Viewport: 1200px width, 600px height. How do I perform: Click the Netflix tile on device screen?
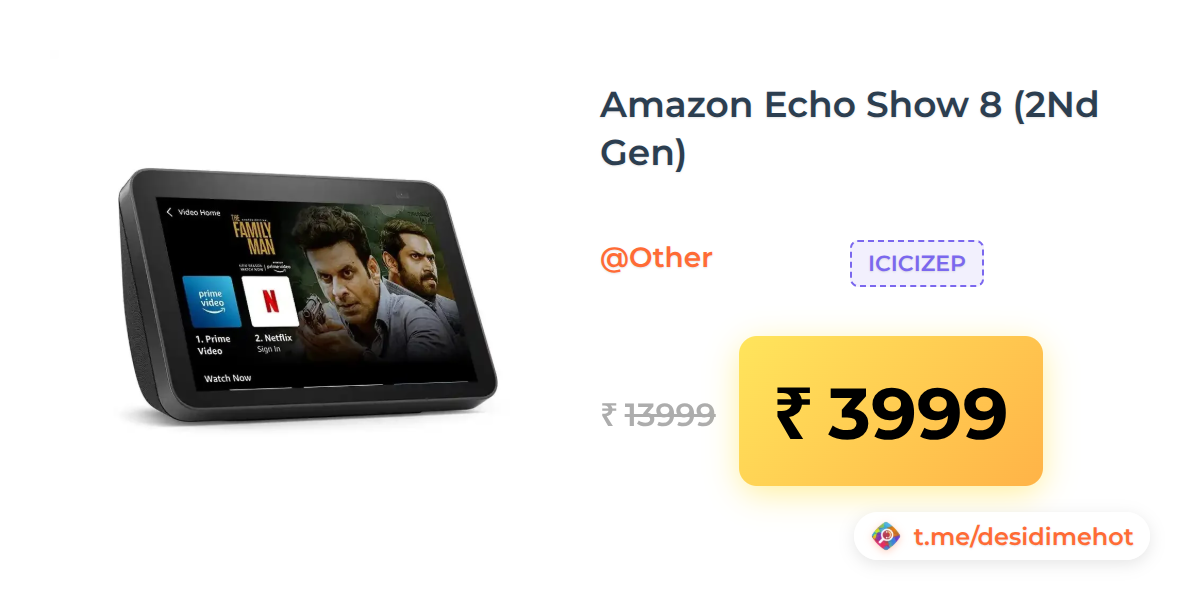point(269,301)
